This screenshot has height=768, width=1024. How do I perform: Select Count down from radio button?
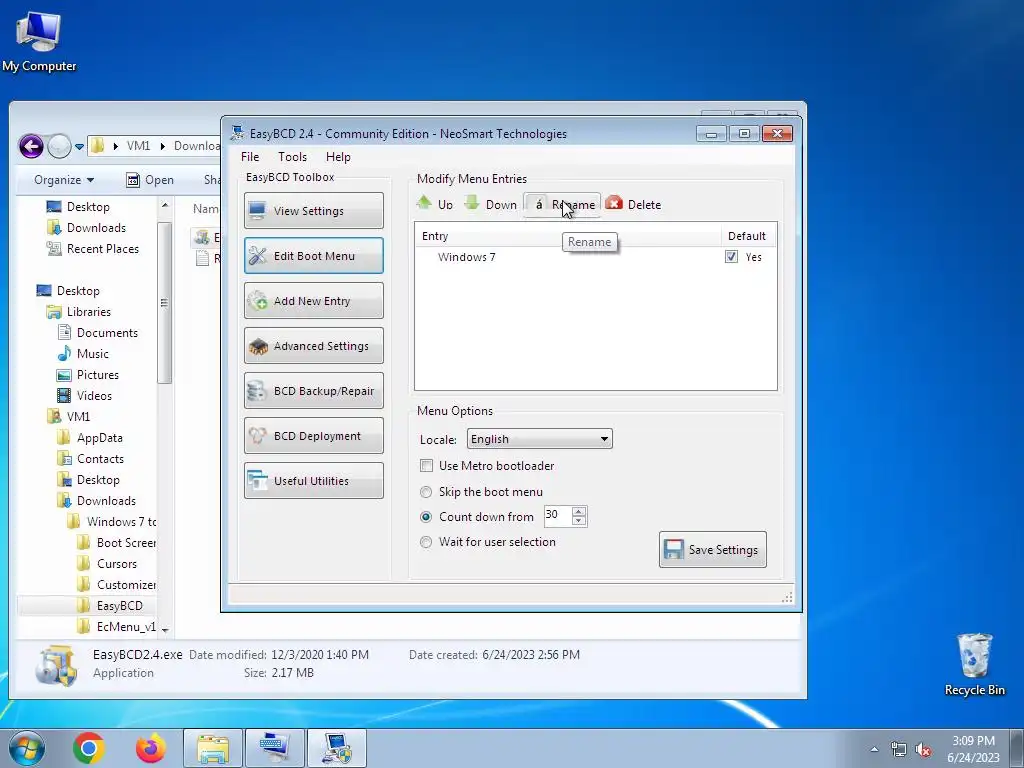pyautogui.click(x=426, y=517)
